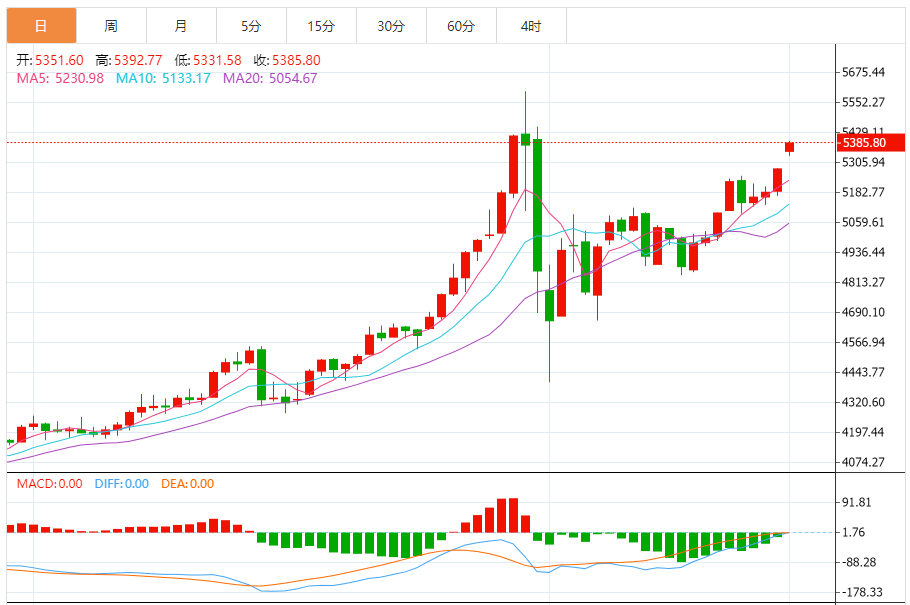Switch to the 周 weekly tab

coord(111,26)
